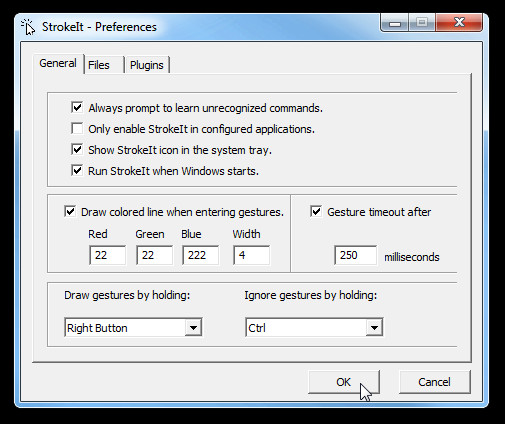Toggle Draw colored line when entering gestures
This screenshot has width=505, height=424.
click(70, 212)
